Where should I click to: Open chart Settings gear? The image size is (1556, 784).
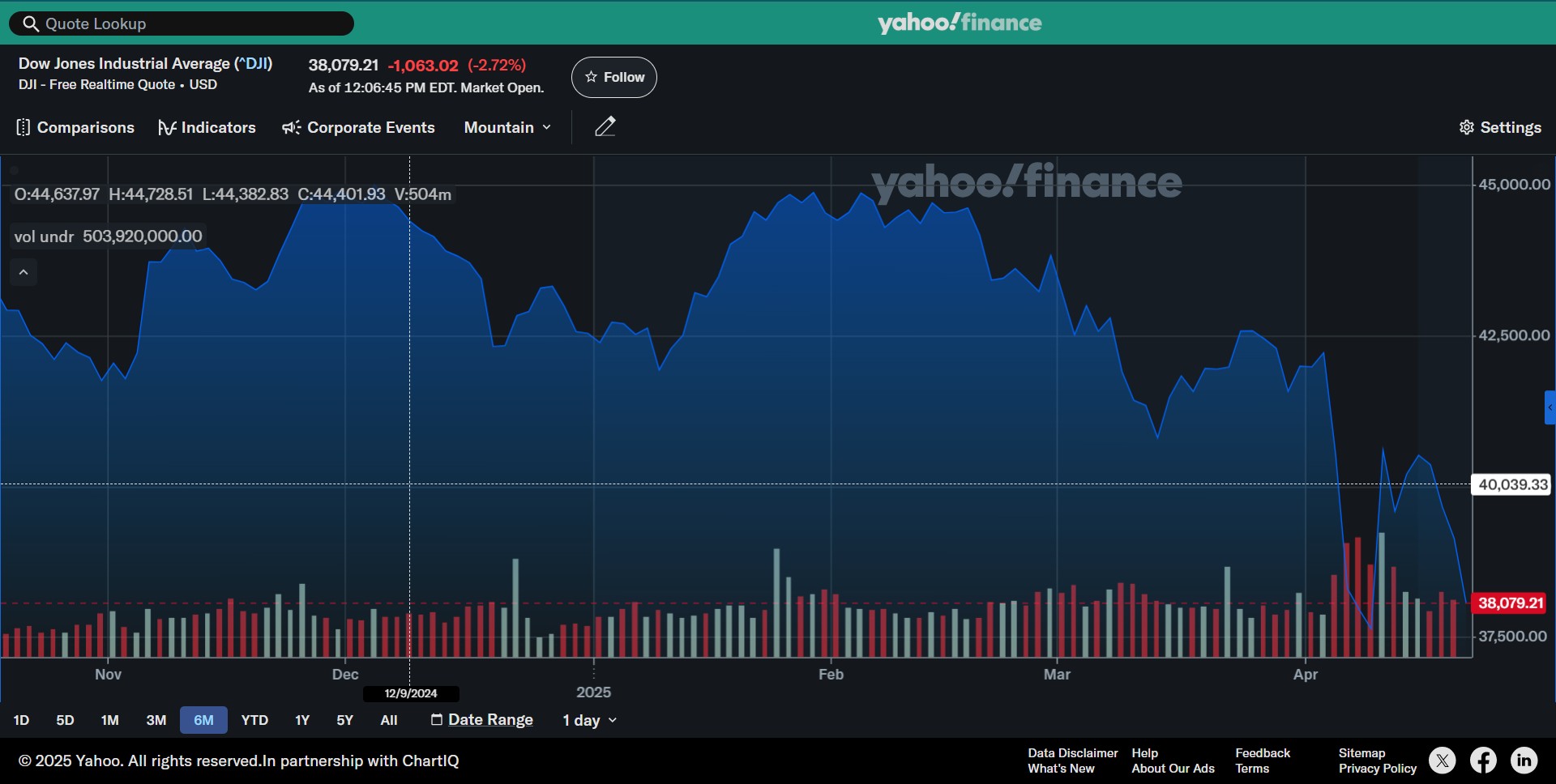coord(1500,127)
